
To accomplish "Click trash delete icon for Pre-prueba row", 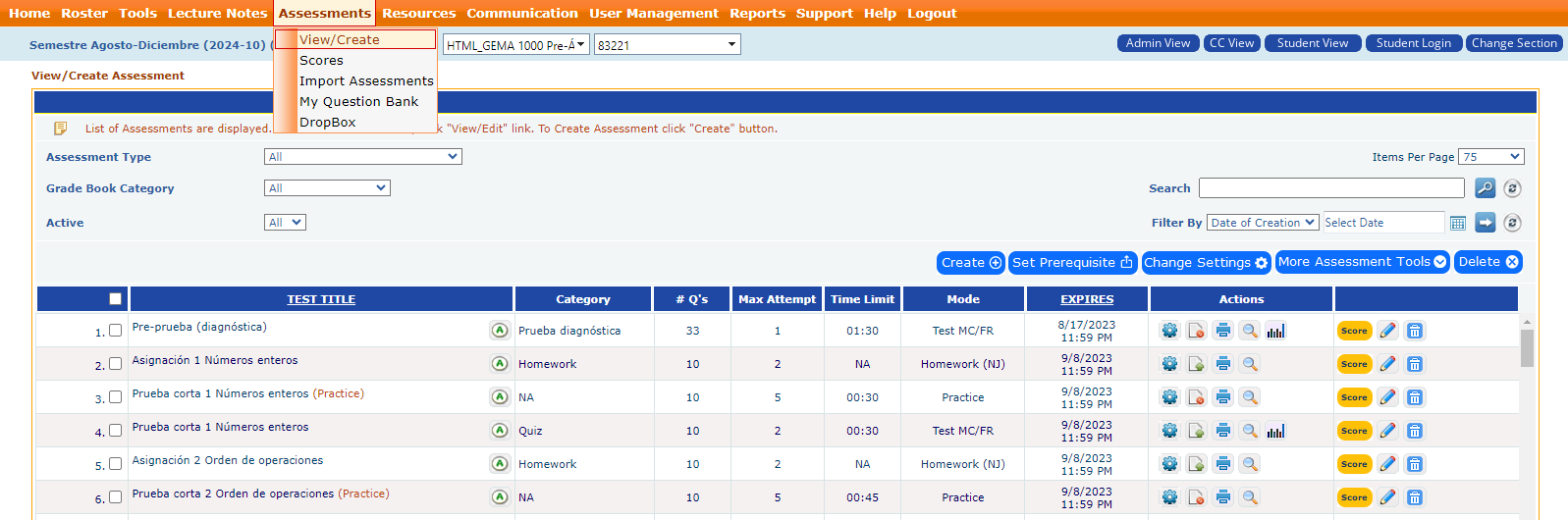I will [x=1415, y=331].
